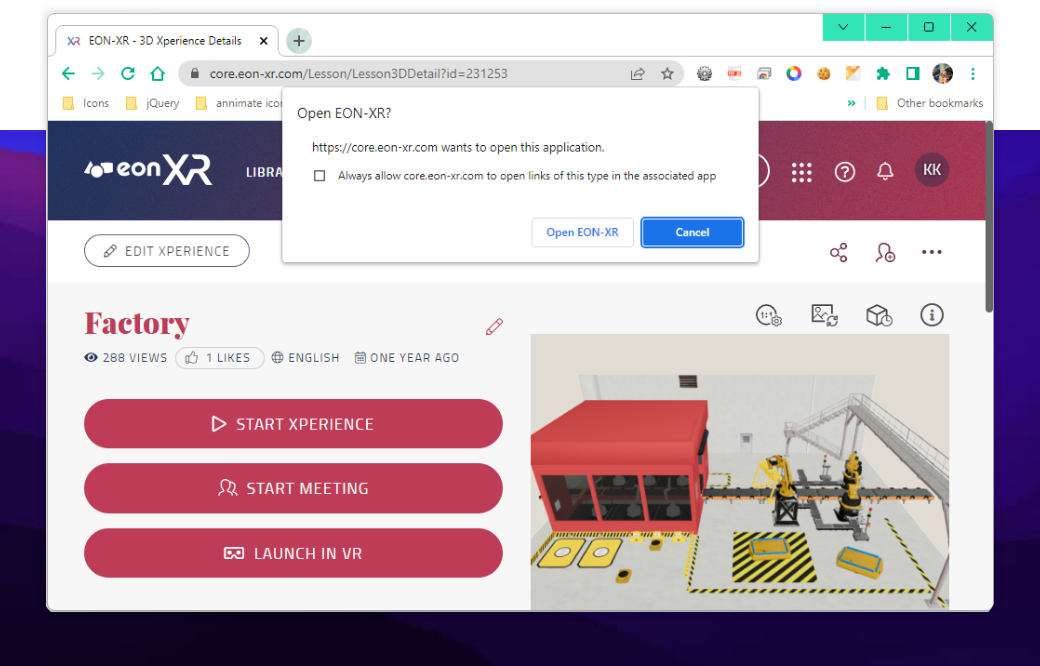Select the EON-XR 3D Xperience Details tab
Screen dimensions: 1040x666
(x=166, y=41)
